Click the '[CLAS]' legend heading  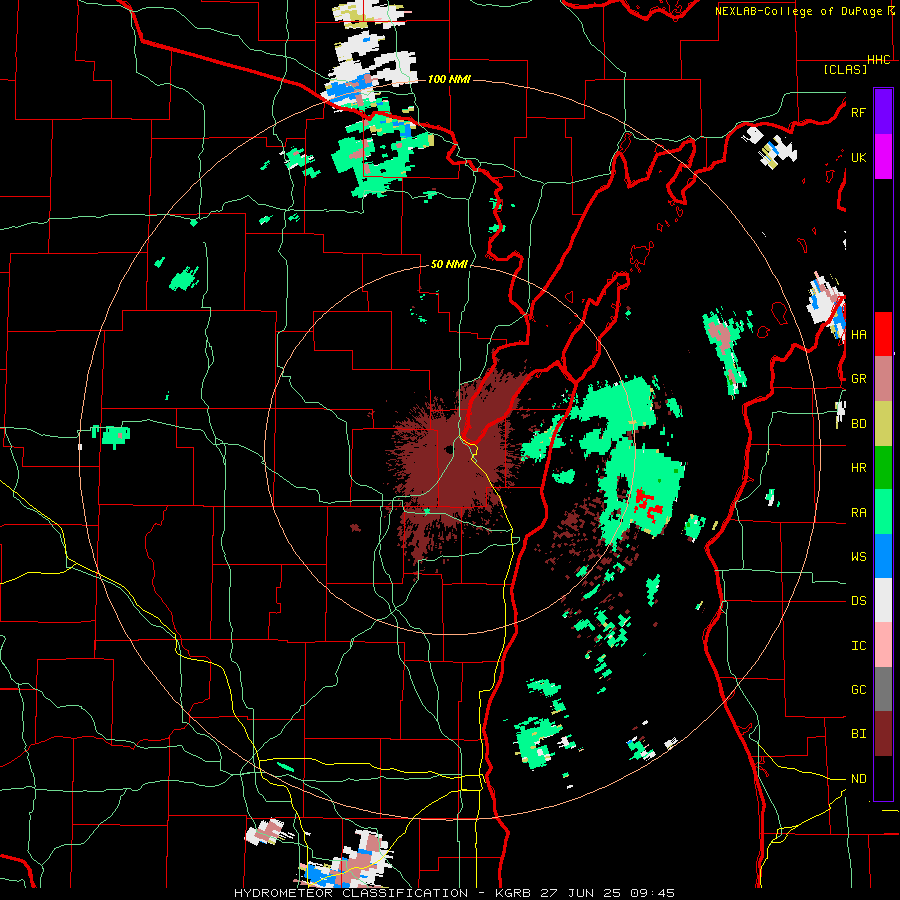point(845,69)
